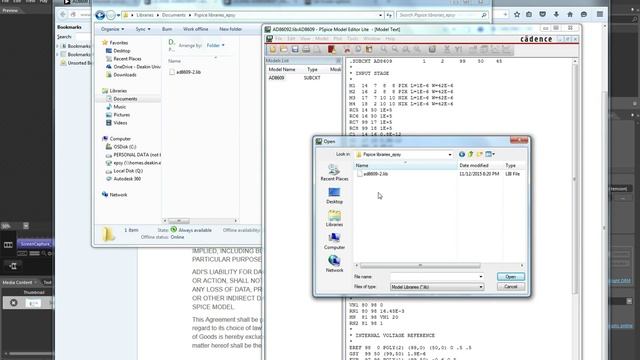Click Work offline in the Explorer toolbar

tap(196, 29)
